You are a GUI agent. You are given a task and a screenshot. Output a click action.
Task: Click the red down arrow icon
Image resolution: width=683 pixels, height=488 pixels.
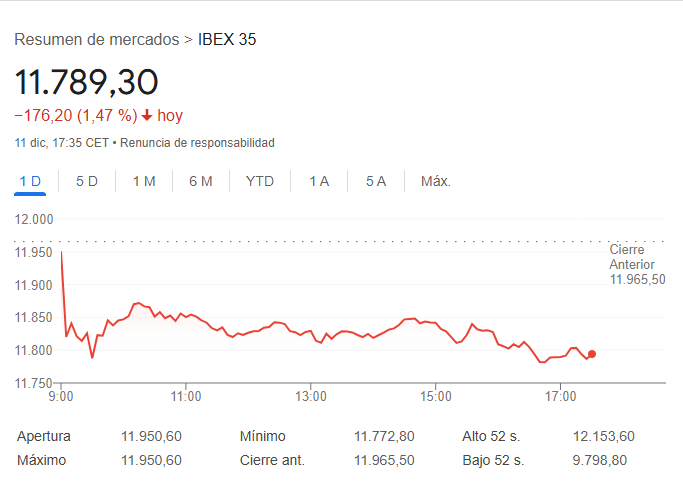(x=147, y=116)
